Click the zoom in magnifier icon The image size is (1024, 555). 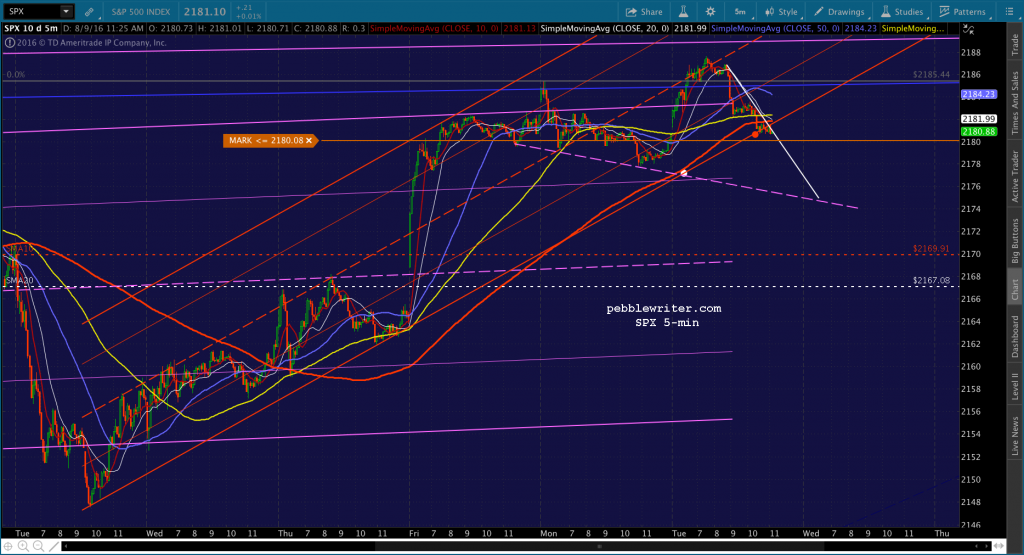(24, 547)
